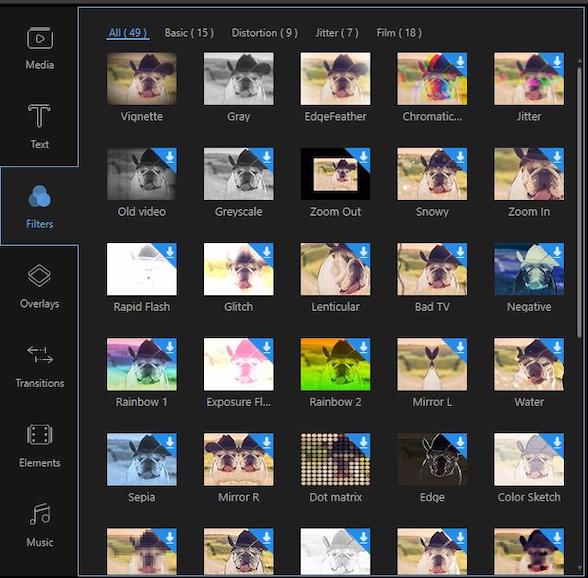Image resolution: width=588 pixels, height=578 pixels.
Task: Click the Gray filter label
Action: click(x=238, y=117)
